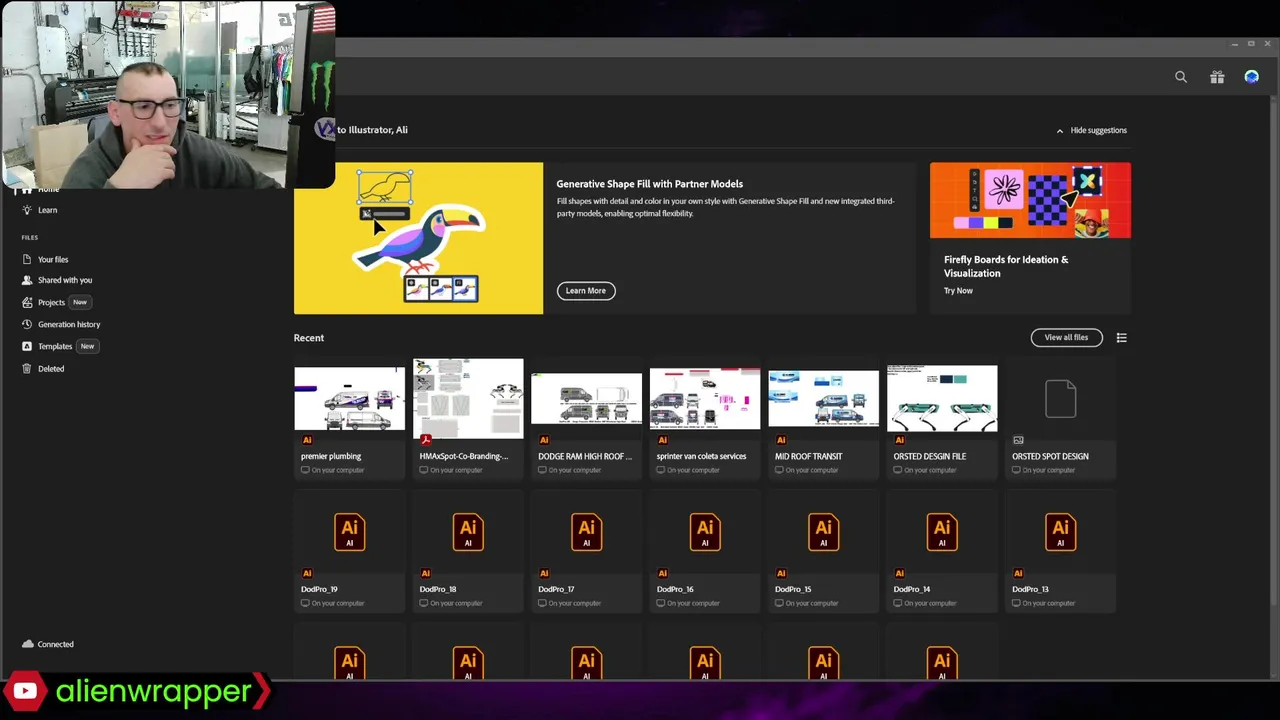Open the What's New gift icon
1280x720 pixels.
pos(1217,77)
